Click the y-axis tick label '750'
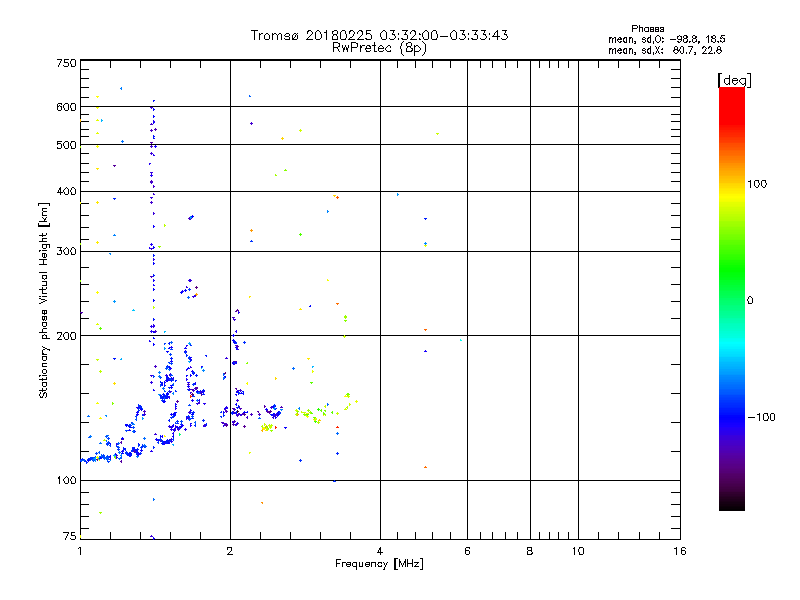The width and height of the screenshot is (800, 600). coord(66,63)
